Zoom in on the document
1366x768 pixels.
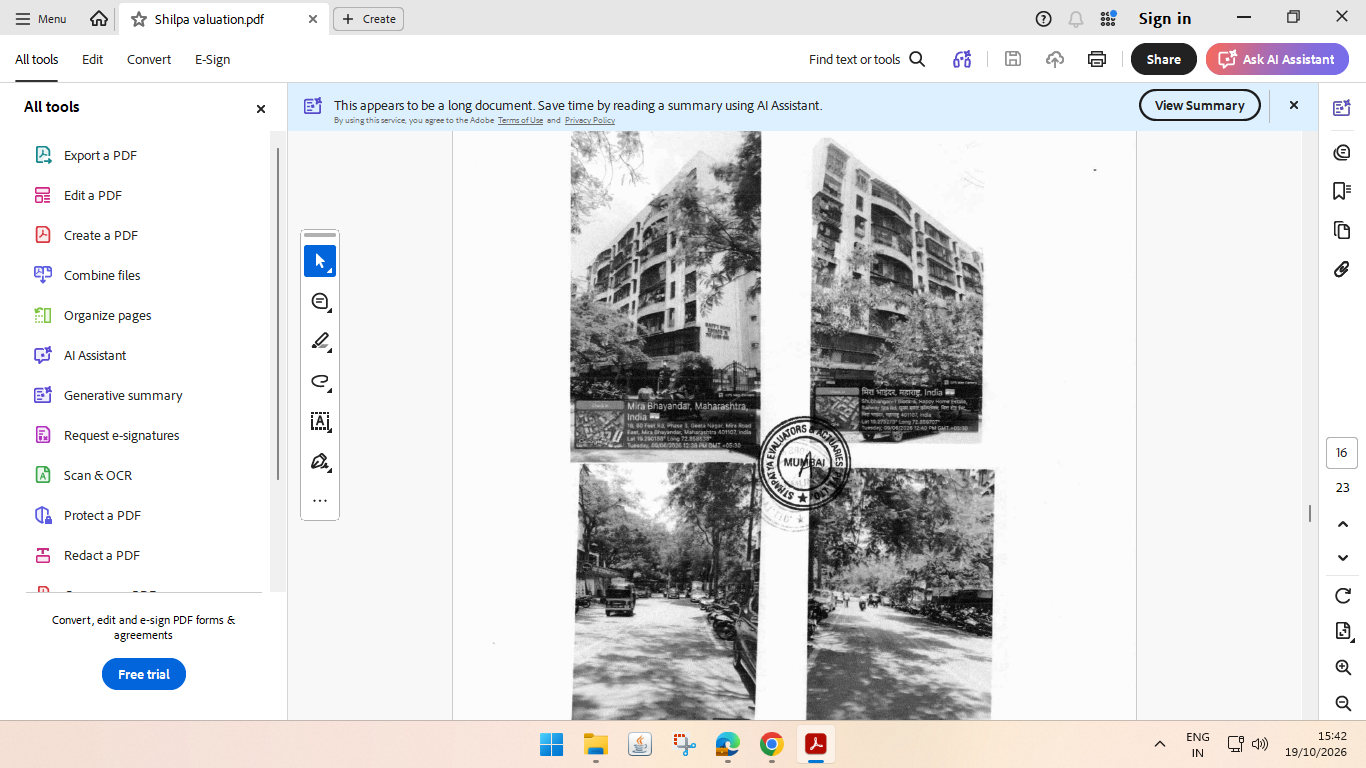[1343, 667]
